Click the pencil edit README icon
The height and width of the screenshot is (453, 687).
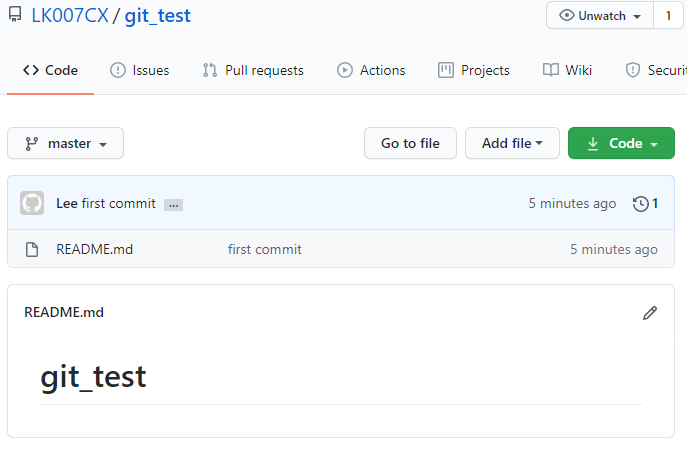click(650, 313)
